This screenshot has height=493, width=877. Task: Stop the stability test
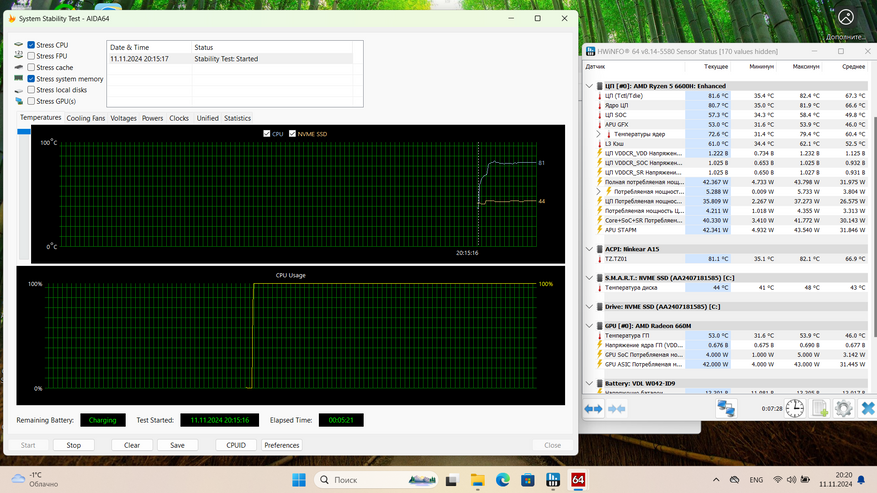74,445
